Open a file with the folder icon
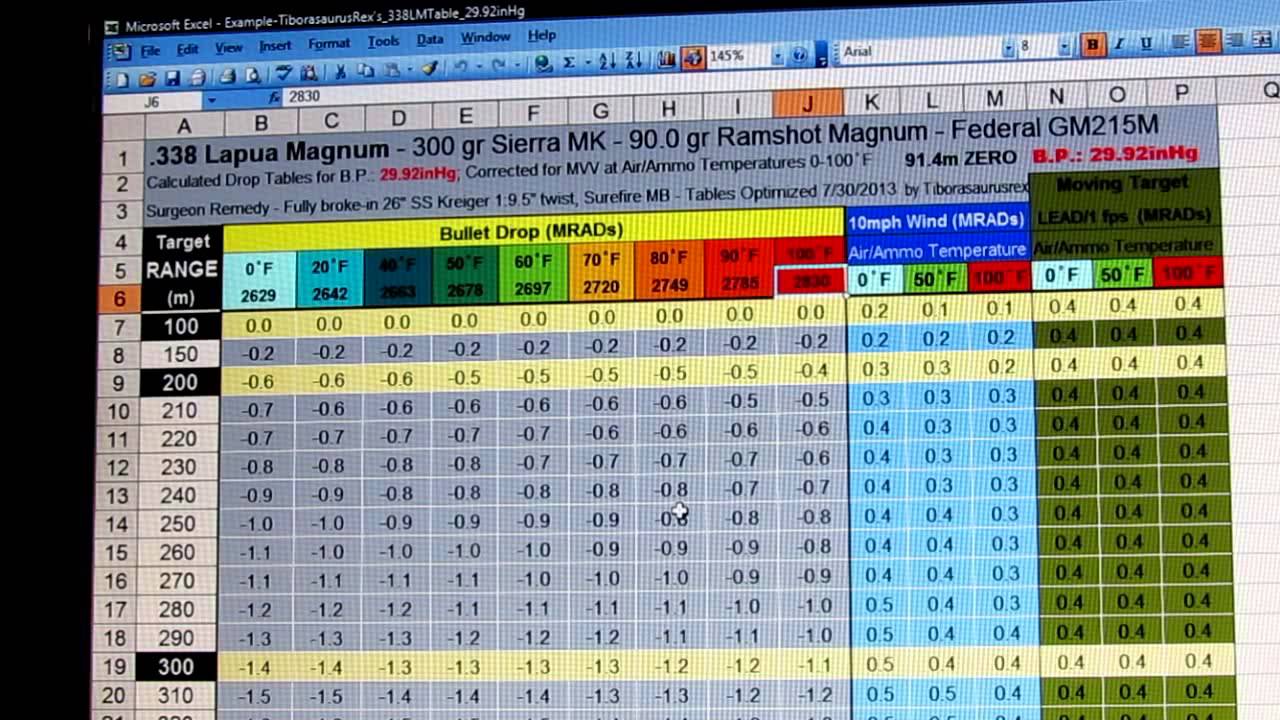The width and height of the screenshot is (1280, 720). (148, 78)
